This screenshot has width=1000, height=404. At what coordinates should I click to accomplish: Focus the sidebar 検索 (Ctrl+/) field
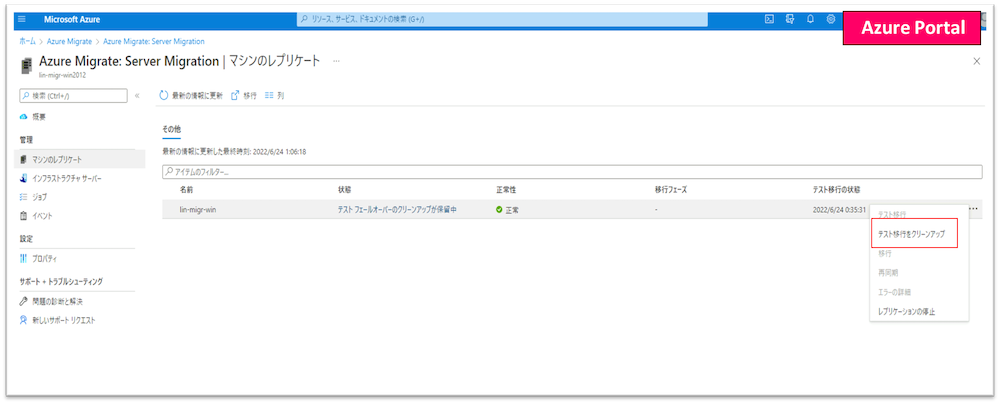(x=73, y=96)
